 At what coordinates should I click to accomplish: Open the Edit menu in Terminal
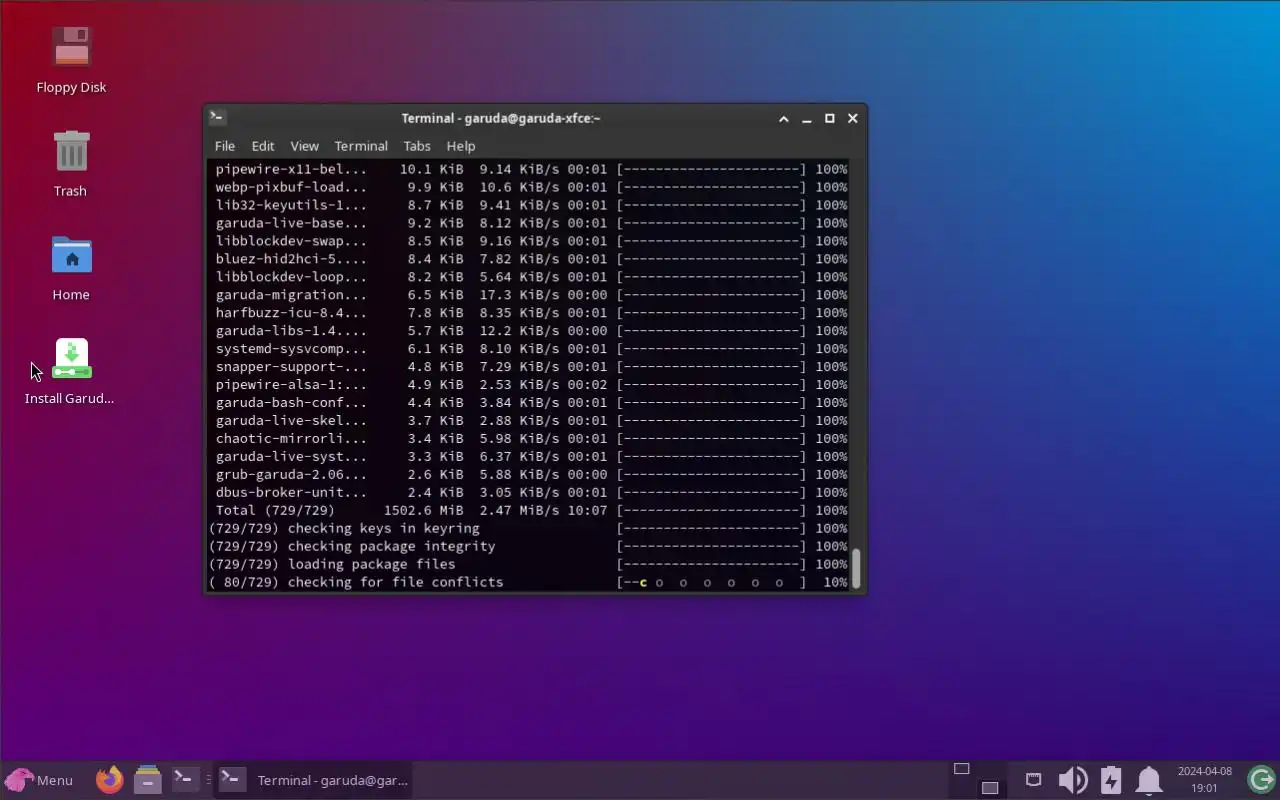coord(263,146)
